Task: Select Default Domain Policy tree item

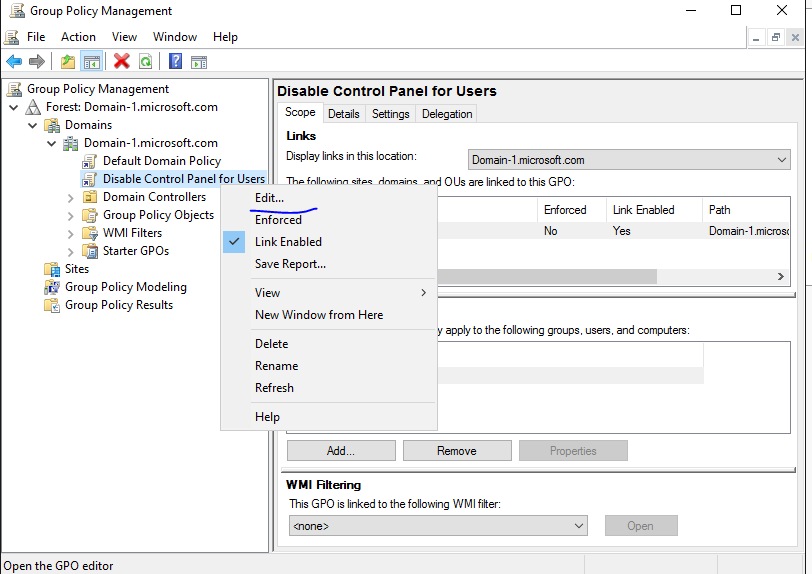Action: pyautogui.click(x=162, y=161)
